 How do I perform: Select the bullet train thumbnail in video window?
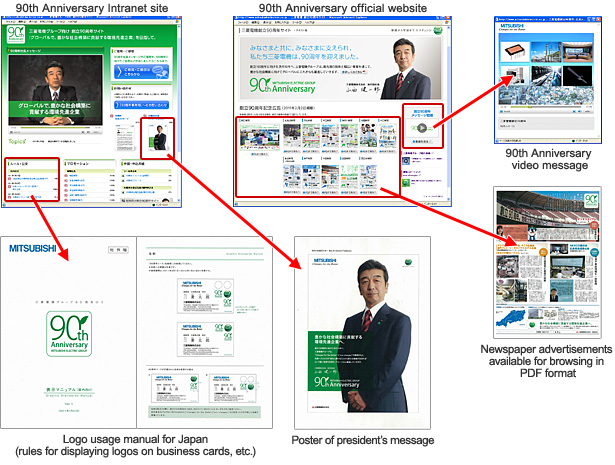coord(546,75)
